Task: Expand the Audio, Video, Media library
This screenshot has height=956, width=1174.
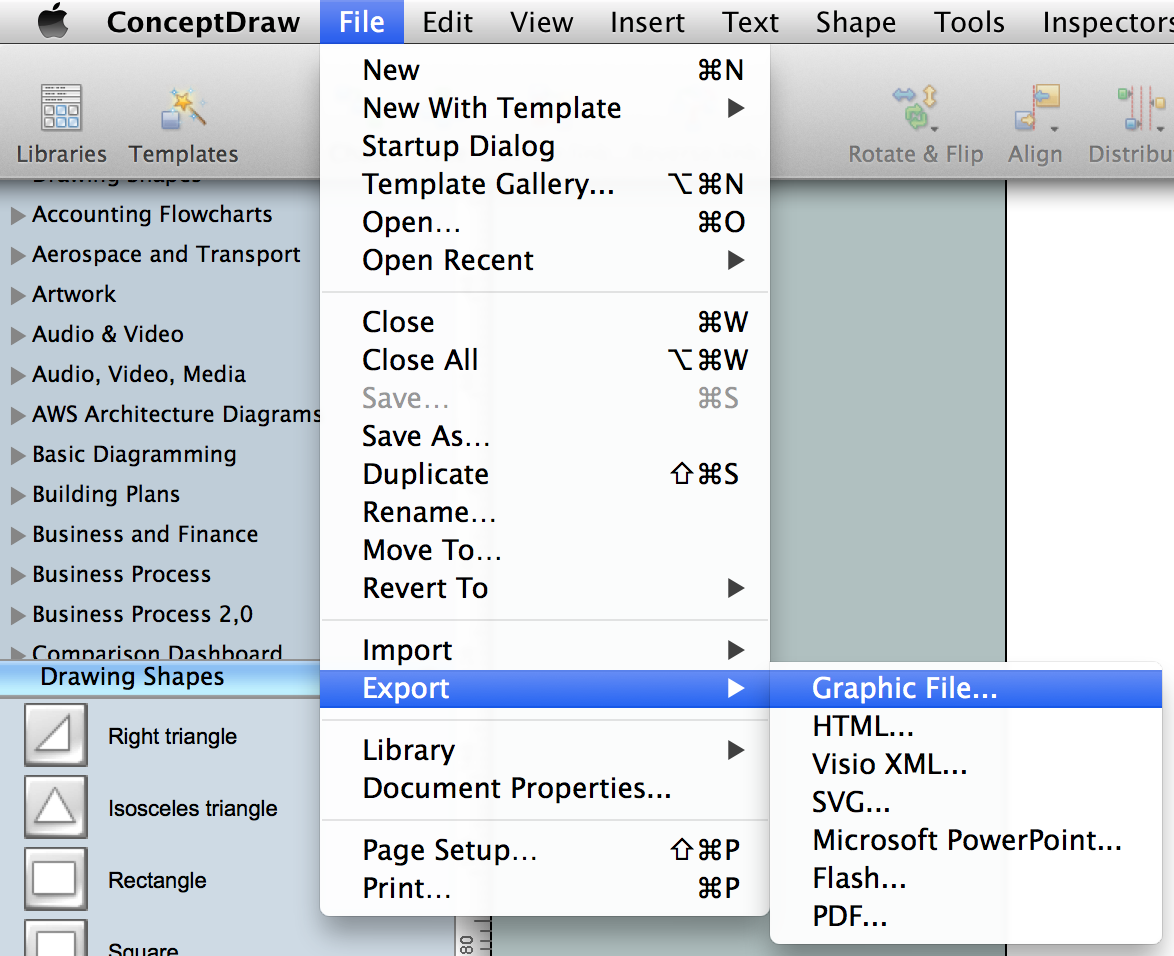Action: tap(18, 375)
